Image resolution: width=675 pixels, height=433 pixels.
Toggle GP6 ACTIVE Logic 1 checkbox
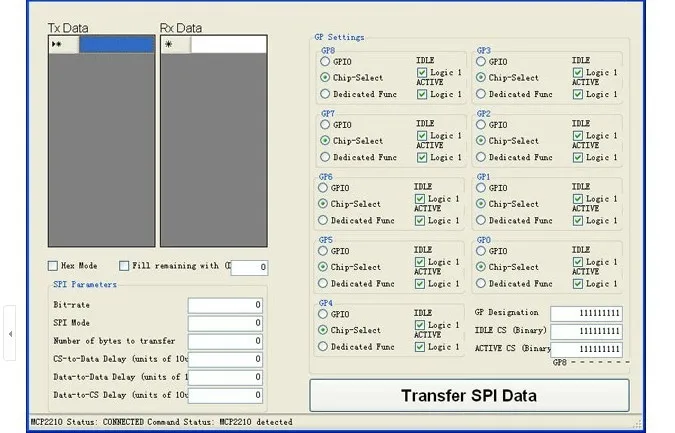(x=420, y=220)
